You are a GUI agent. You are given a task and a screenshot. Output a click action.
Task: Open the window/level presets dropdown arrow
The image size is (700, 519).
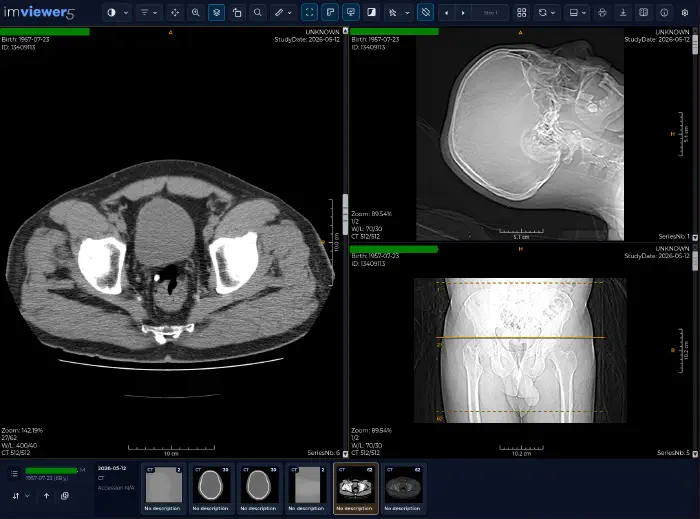click(x=126, y=13)
